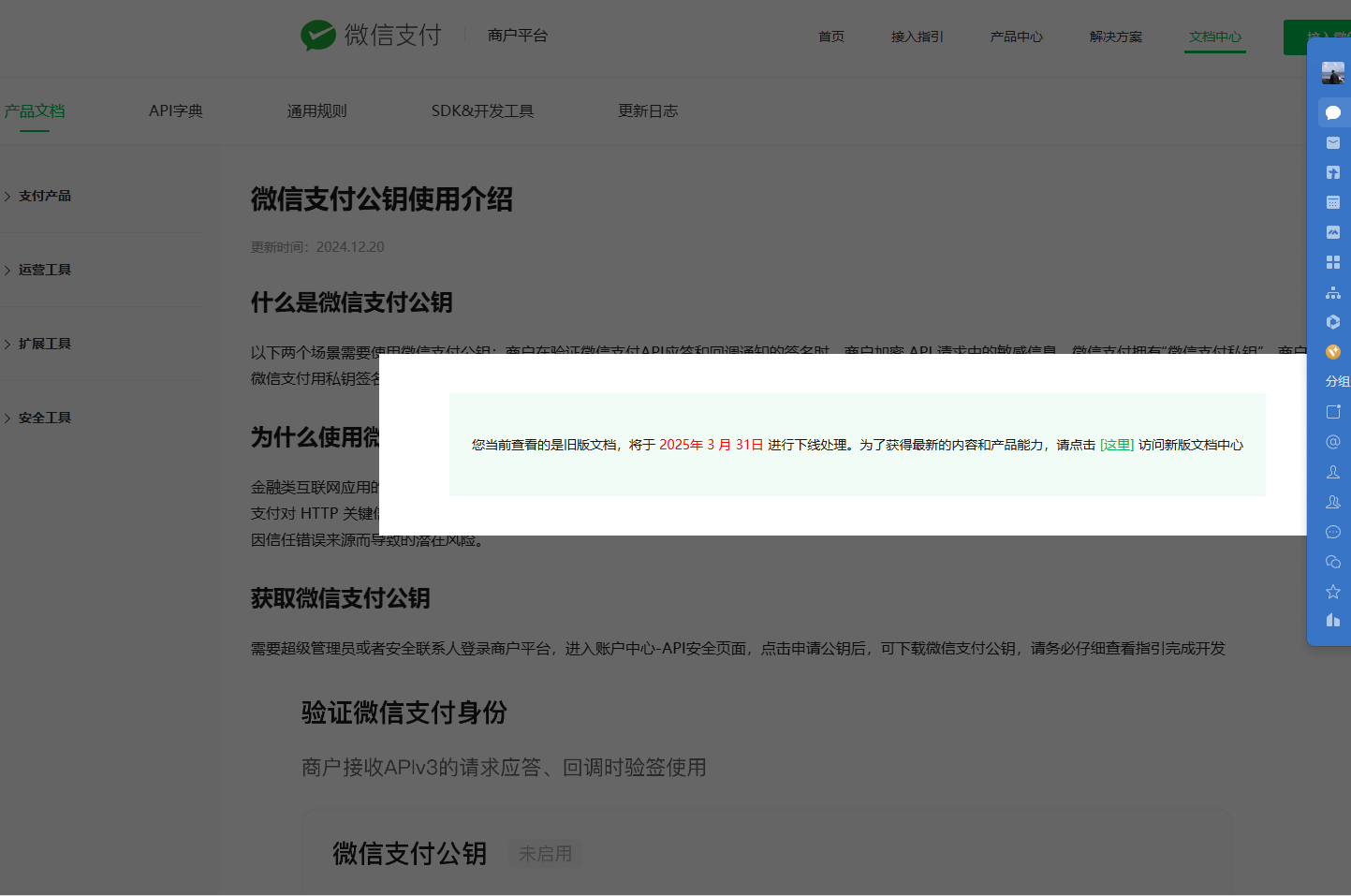Click the 商户平台 header label
The image size is (1351, 896).
click(x=518, y=36)
